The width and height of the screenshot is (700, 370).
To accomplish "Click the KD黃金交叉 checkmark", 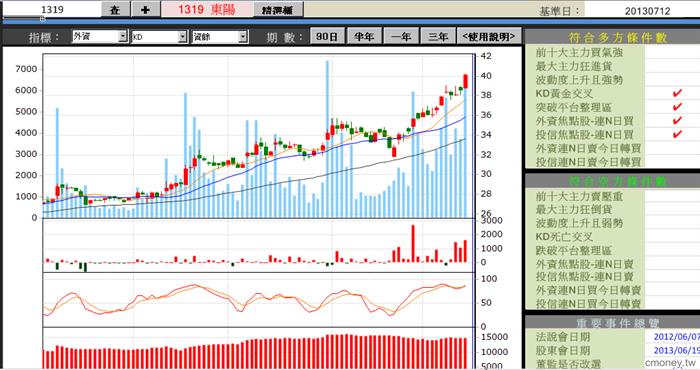I will coord(677,93).
